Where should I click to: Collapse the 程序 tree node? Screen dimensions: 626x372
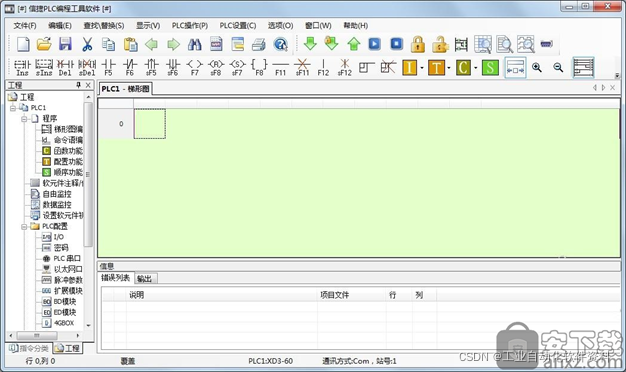(24, 119)
